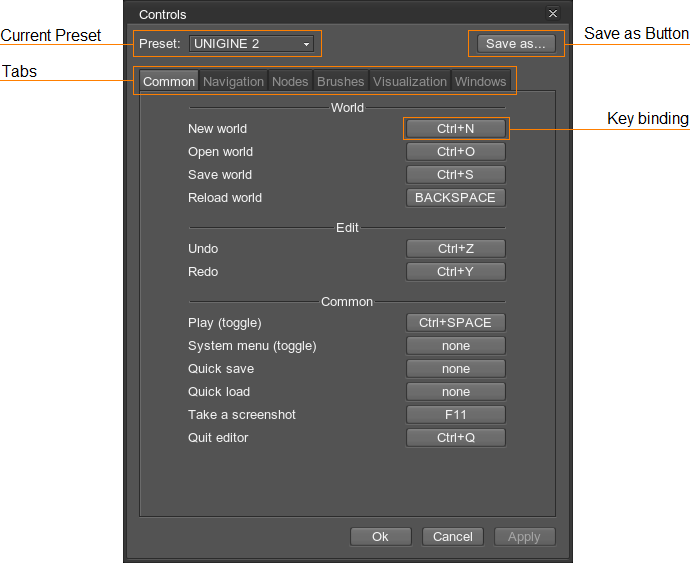
Task: Click the Undo Ctrl+Z key binding
Action: [x=455, y=249]
